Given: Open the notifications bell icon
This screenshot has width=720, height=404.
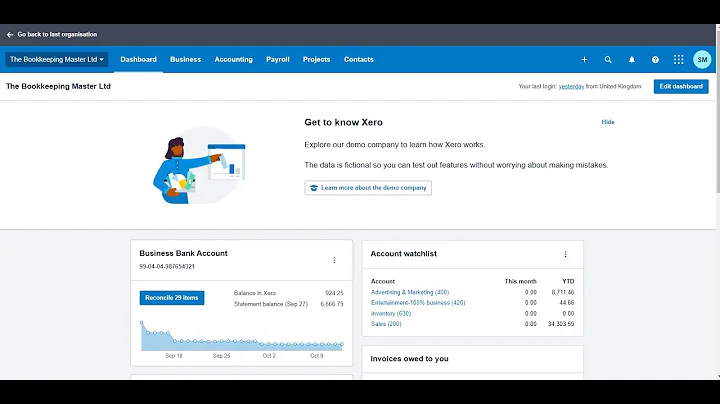Looking at the screenshot, I should [x=632, y=60].
